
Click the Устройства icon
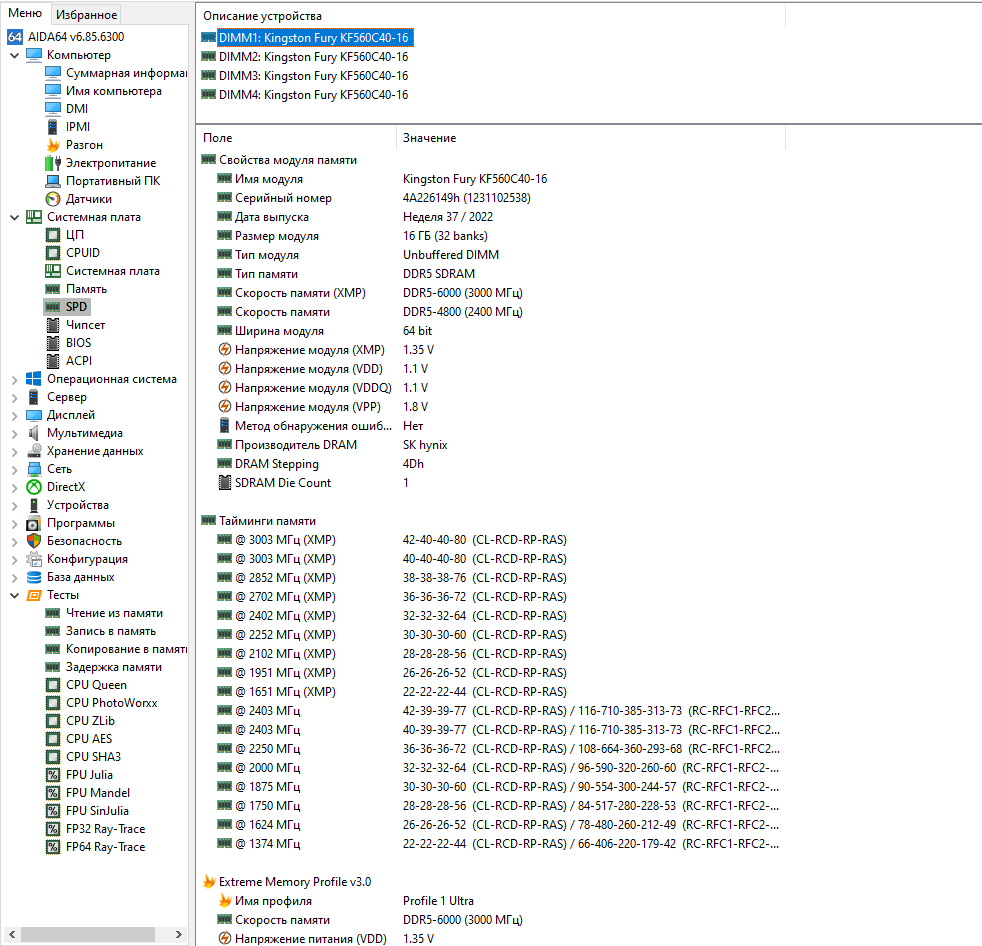(x=34, y=505)
